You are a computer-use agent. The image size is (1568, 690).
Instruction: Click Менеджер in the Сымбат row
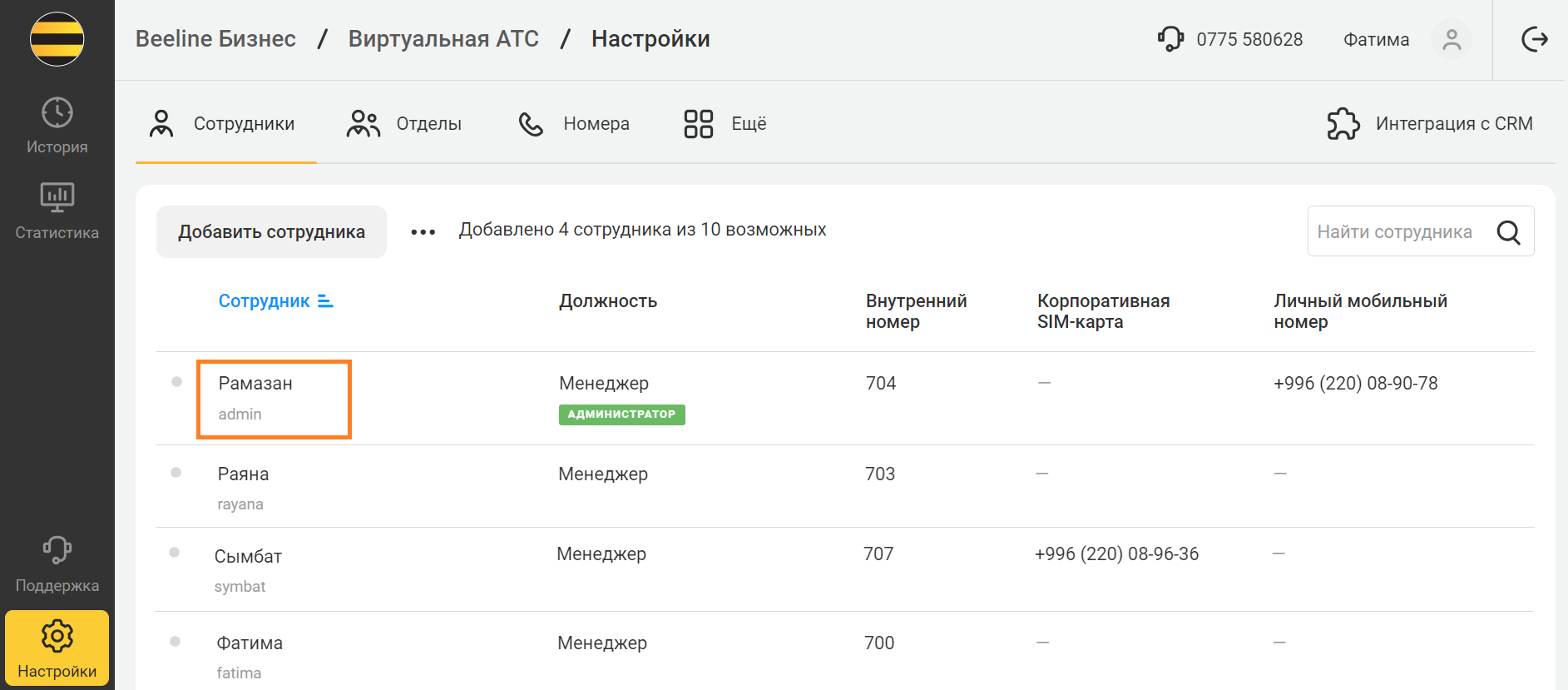click(601, 554)
